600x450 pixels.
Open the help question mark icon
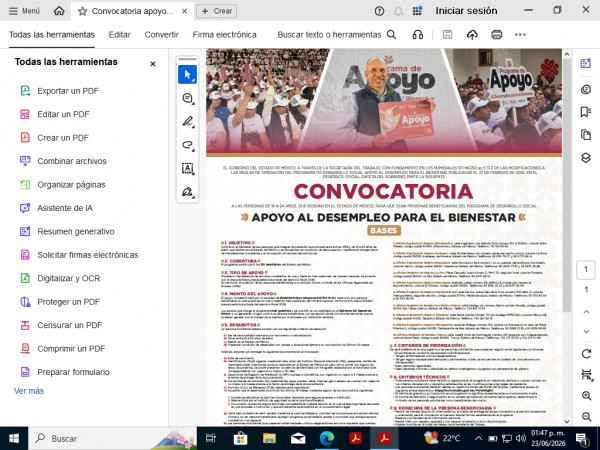point(379,11)
